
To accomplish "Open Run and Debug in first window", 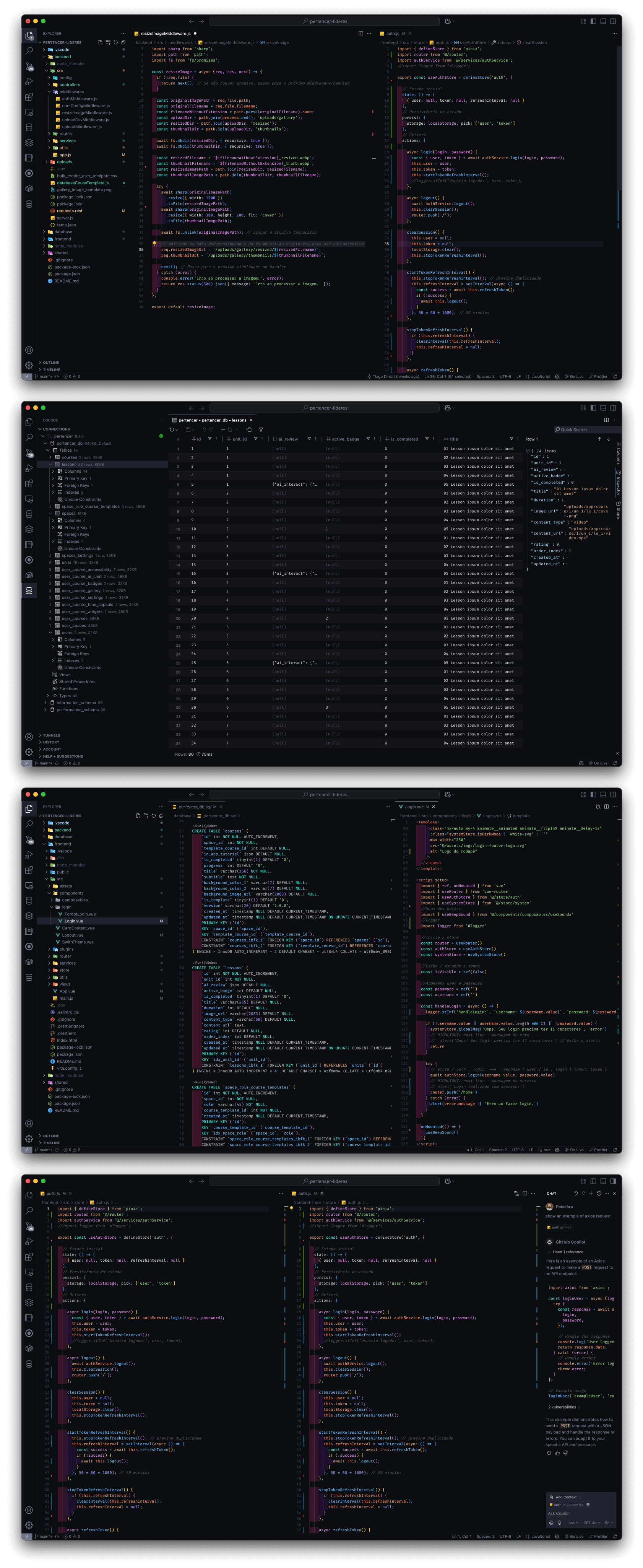I will [x=29, y=81].
